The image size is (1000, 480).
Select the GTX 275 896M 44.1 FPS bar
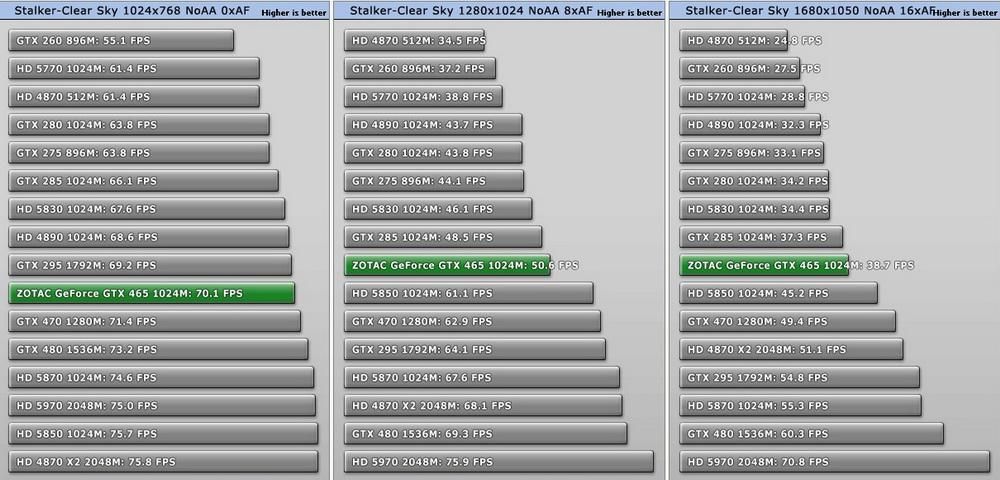(434, 180)
